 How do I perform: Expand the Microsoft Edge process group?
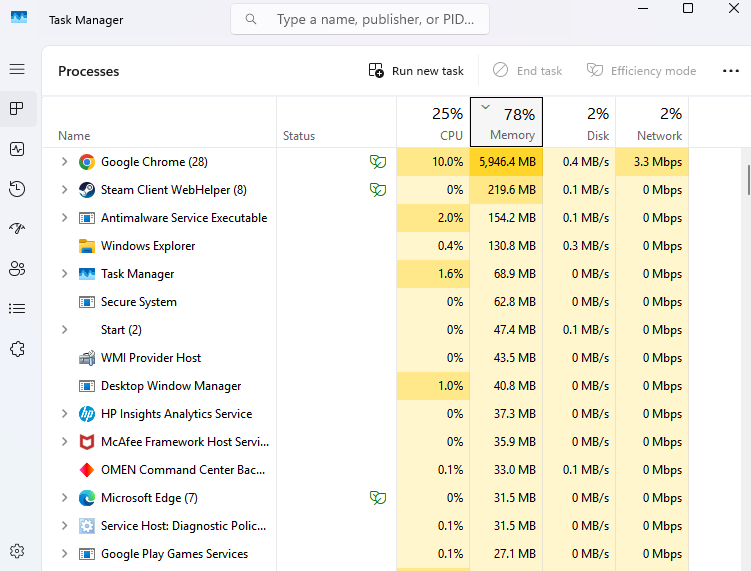[65, 498]
